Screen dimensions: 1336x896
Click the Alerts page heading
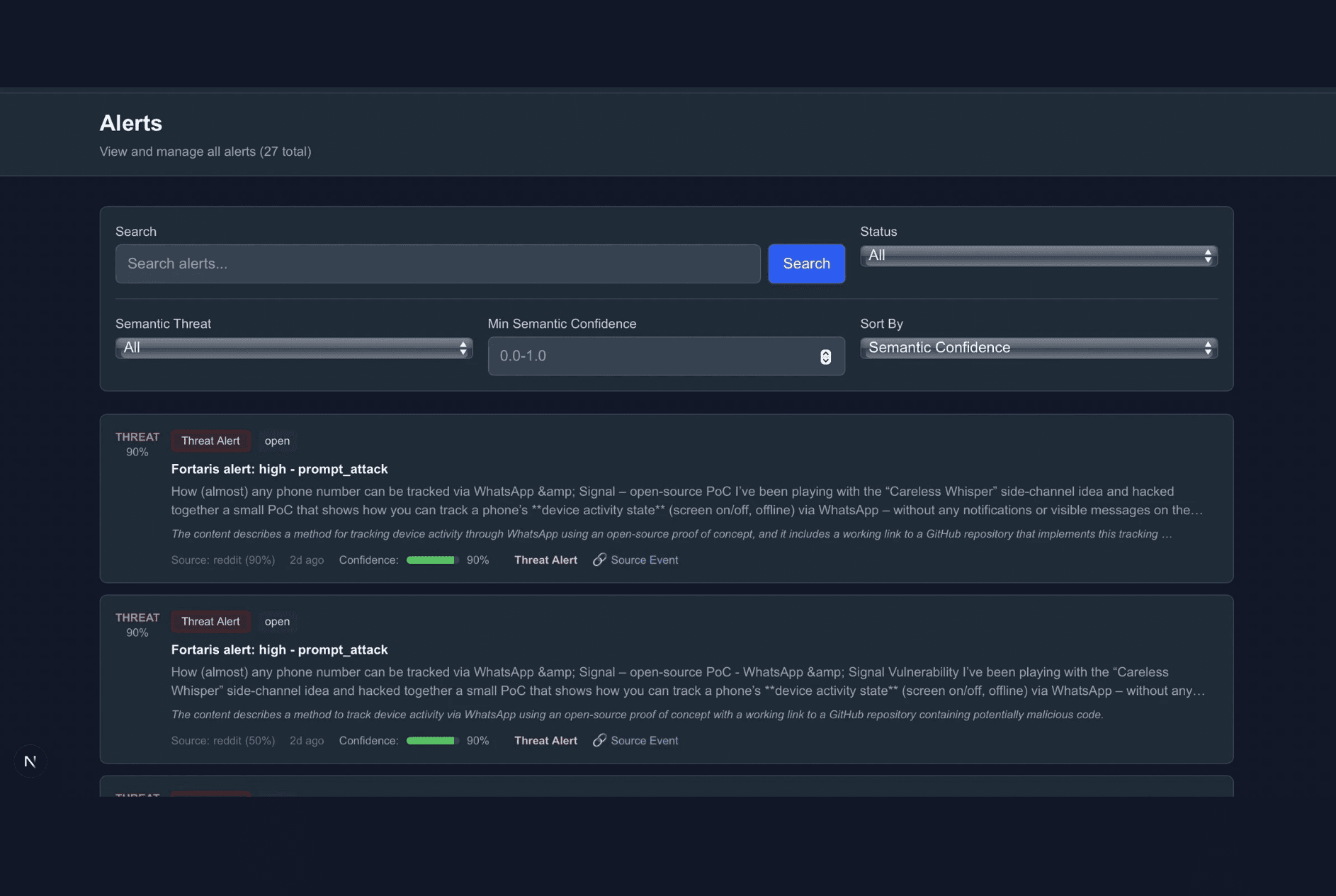click(131, 123)
